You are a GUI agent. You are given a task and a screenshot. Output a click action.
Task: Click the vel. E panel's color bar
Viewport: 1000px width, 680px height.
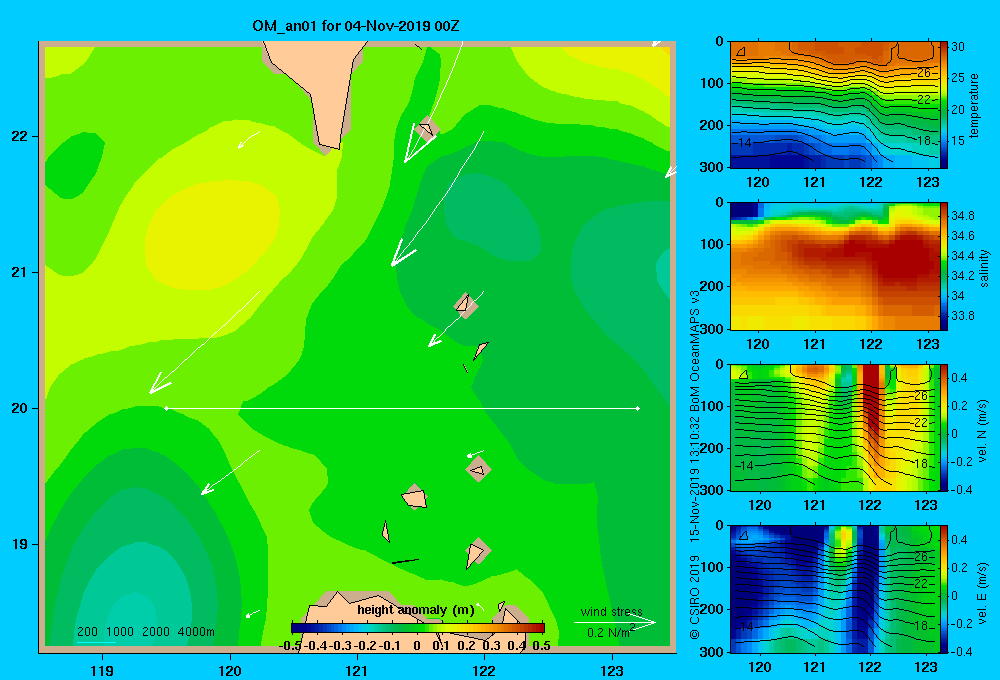pyautogui.click(x=944, y=589)
